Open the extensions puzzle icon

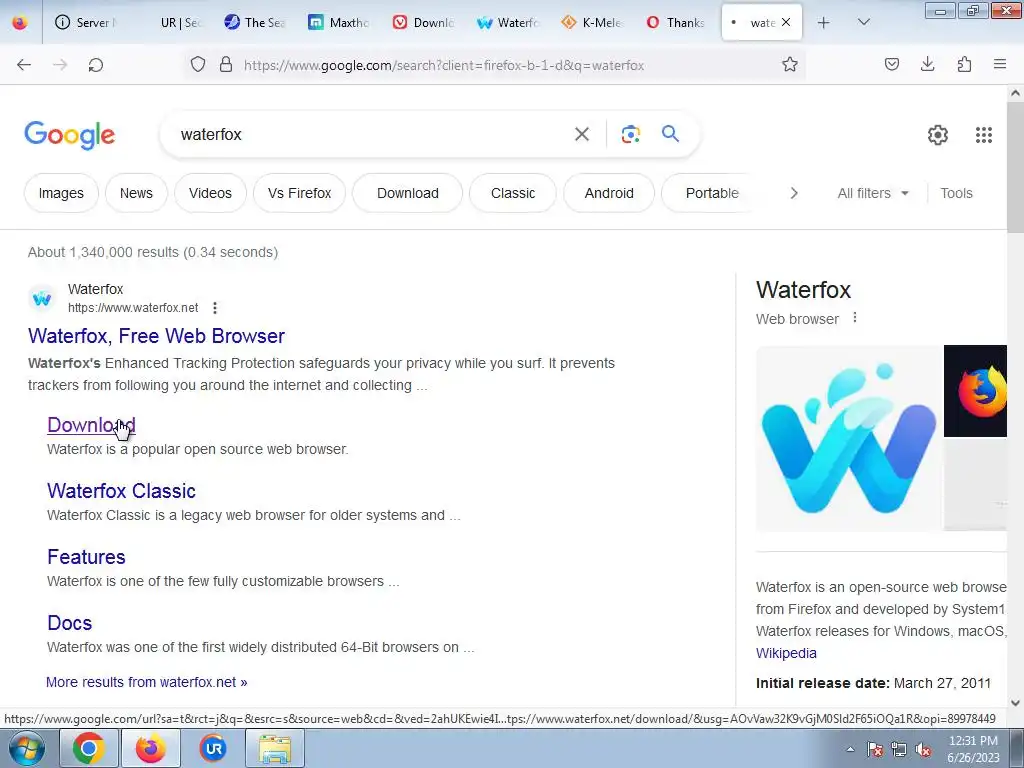click(x=964, y=64)
